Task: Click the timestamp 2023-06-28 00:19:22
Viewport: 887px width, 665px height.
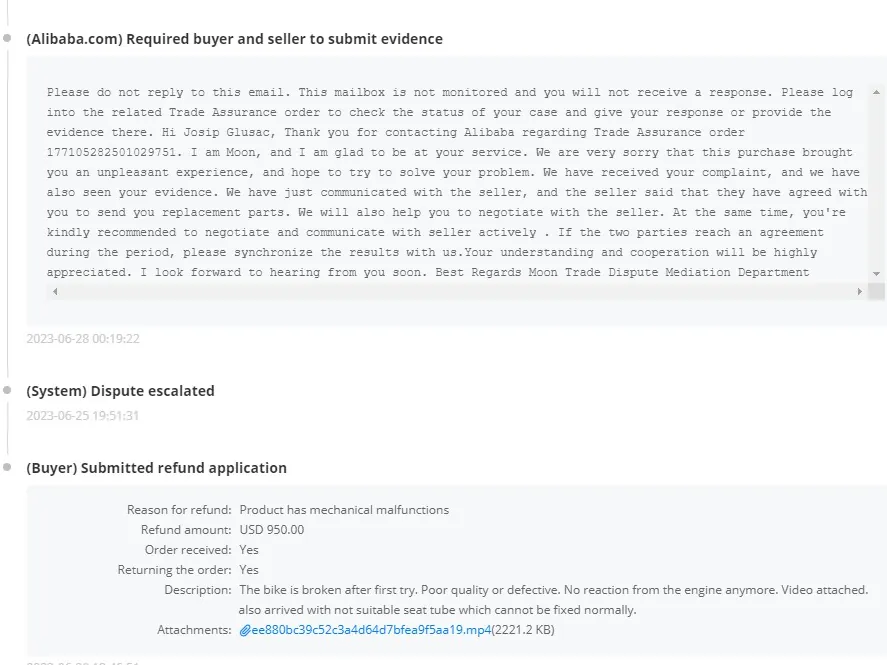Action: click(x=83, y=339)
